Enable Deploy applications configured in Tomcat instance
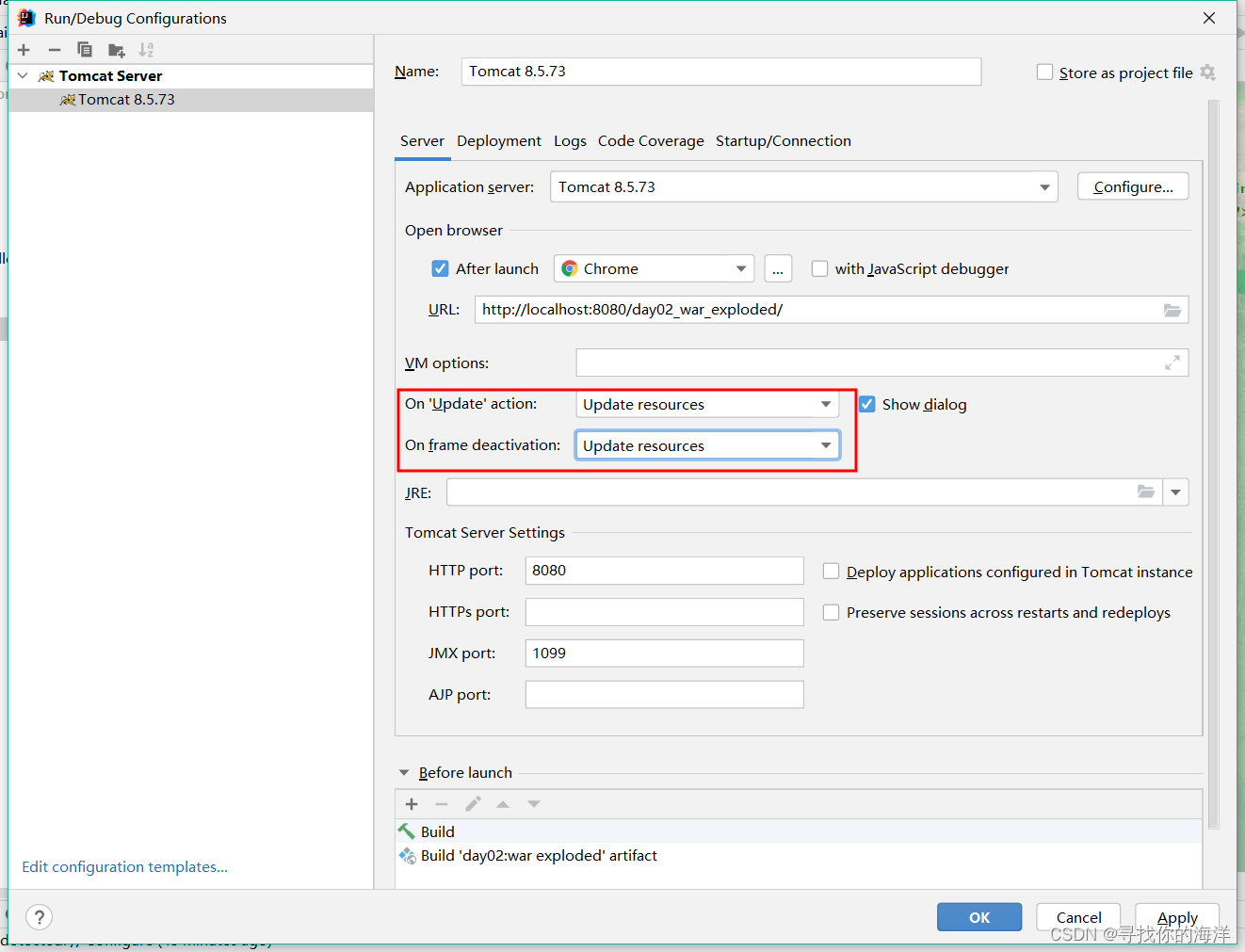 tap(831, 571)
